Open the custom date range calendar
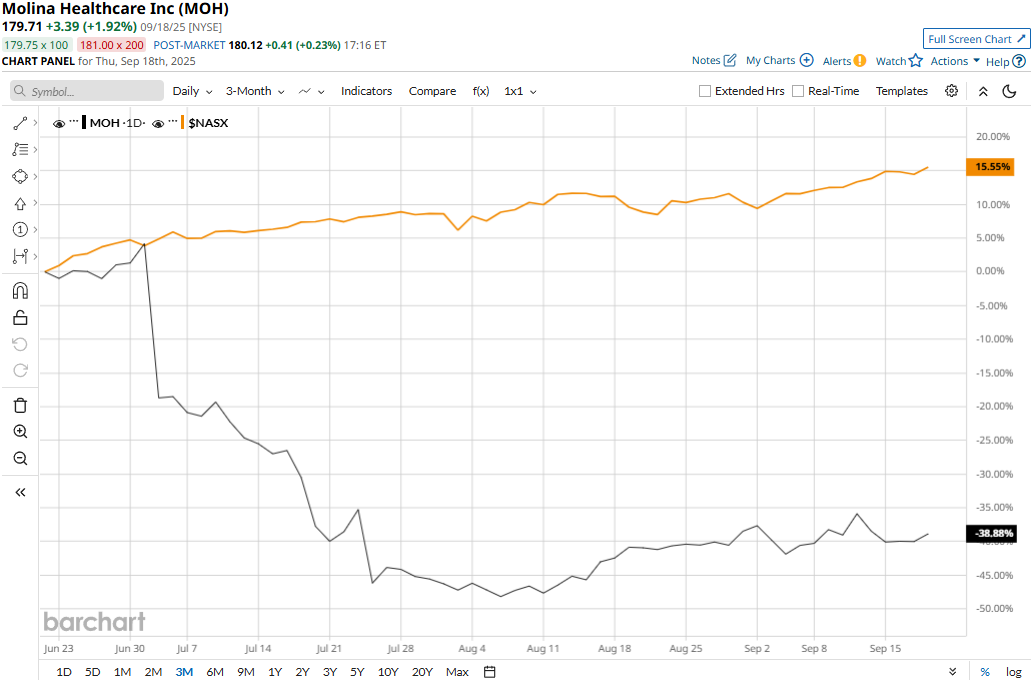This screenshot has width=1031, height=680. 489,671
